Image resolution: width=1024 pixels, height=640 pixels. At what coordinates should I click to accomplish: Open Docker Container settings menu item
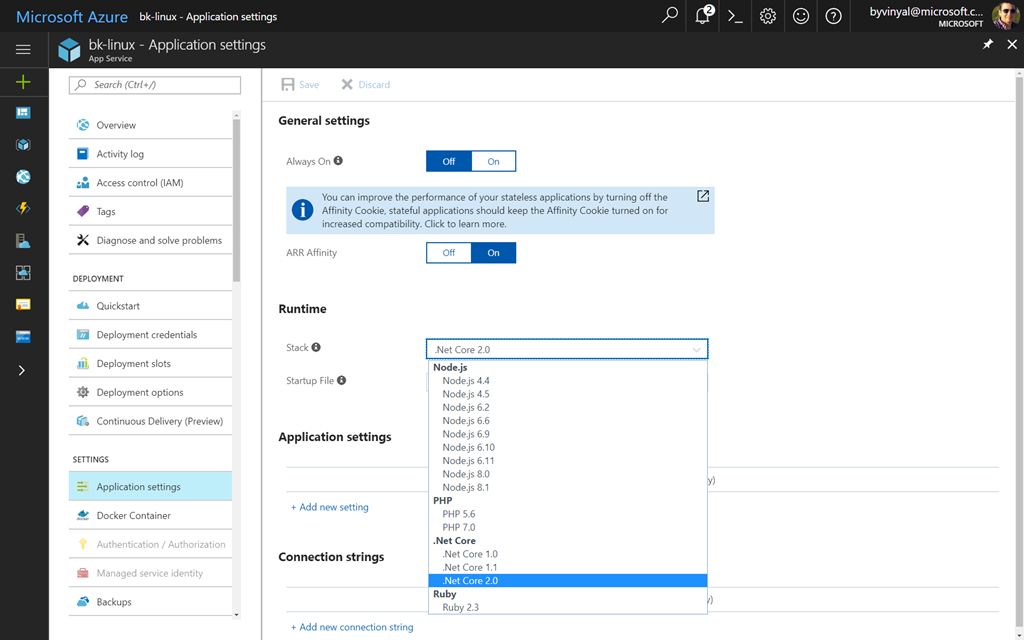click(133, 516)
